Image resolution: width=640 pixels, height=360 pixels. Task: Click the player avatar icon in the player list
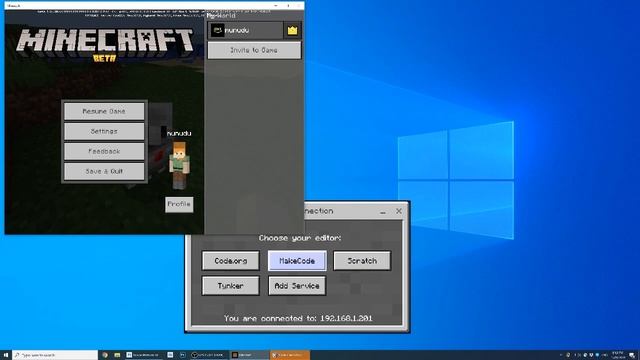pos(218,30)
